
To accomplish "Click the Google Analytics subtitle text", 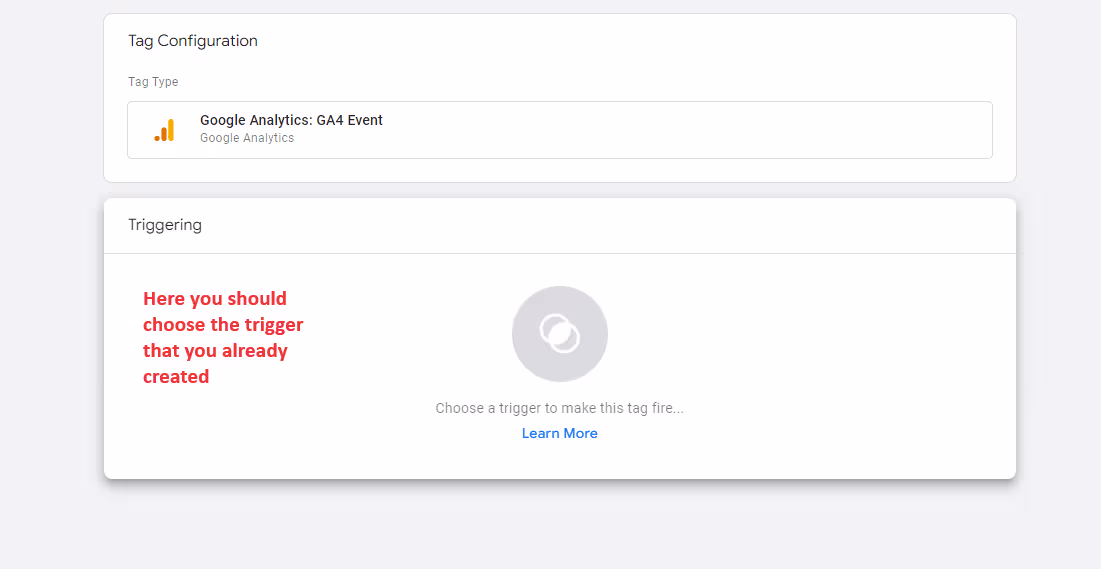I will coord(247,138).
